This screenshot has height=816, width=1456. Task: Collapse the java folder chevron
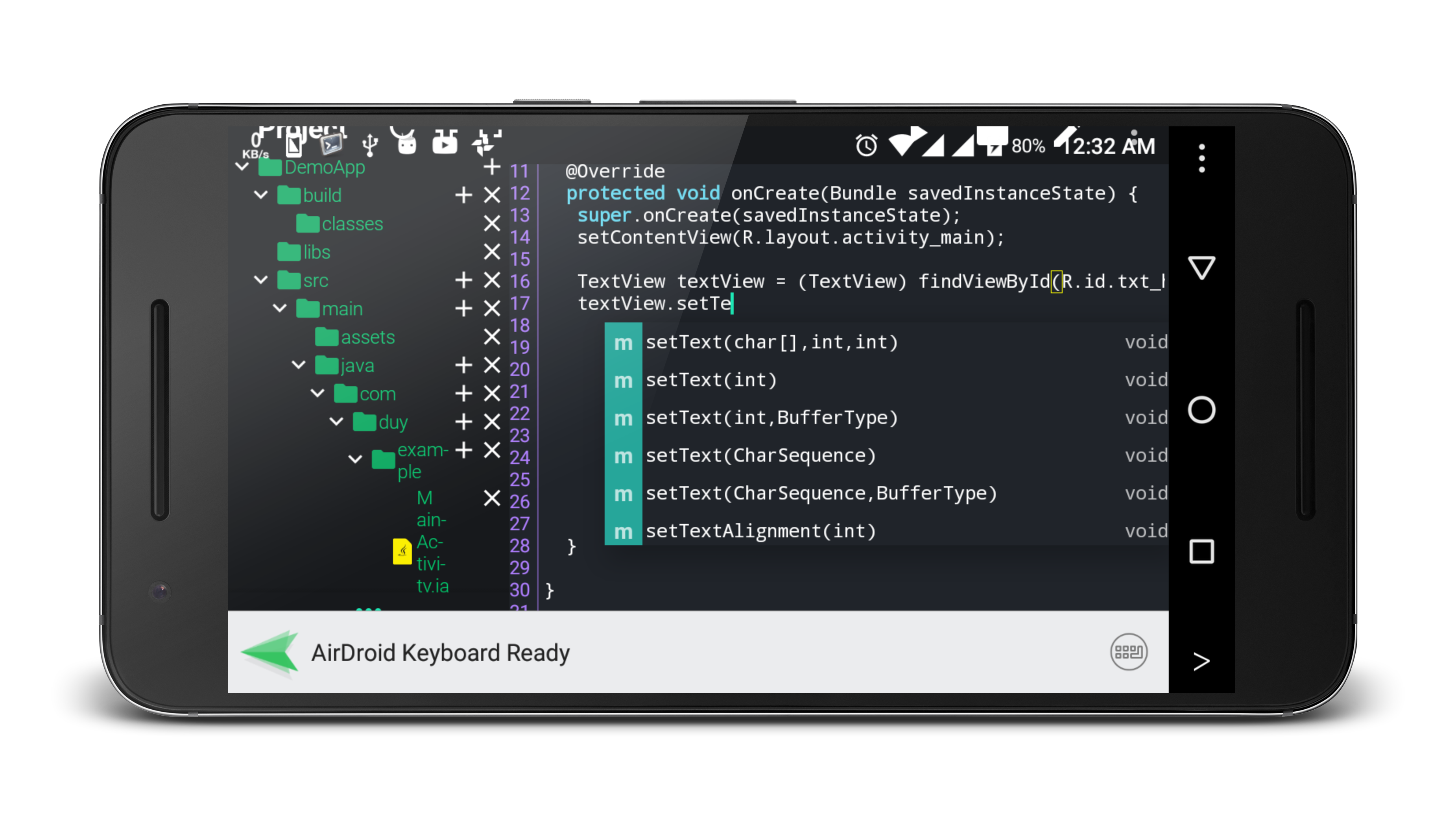pos(299,365)
